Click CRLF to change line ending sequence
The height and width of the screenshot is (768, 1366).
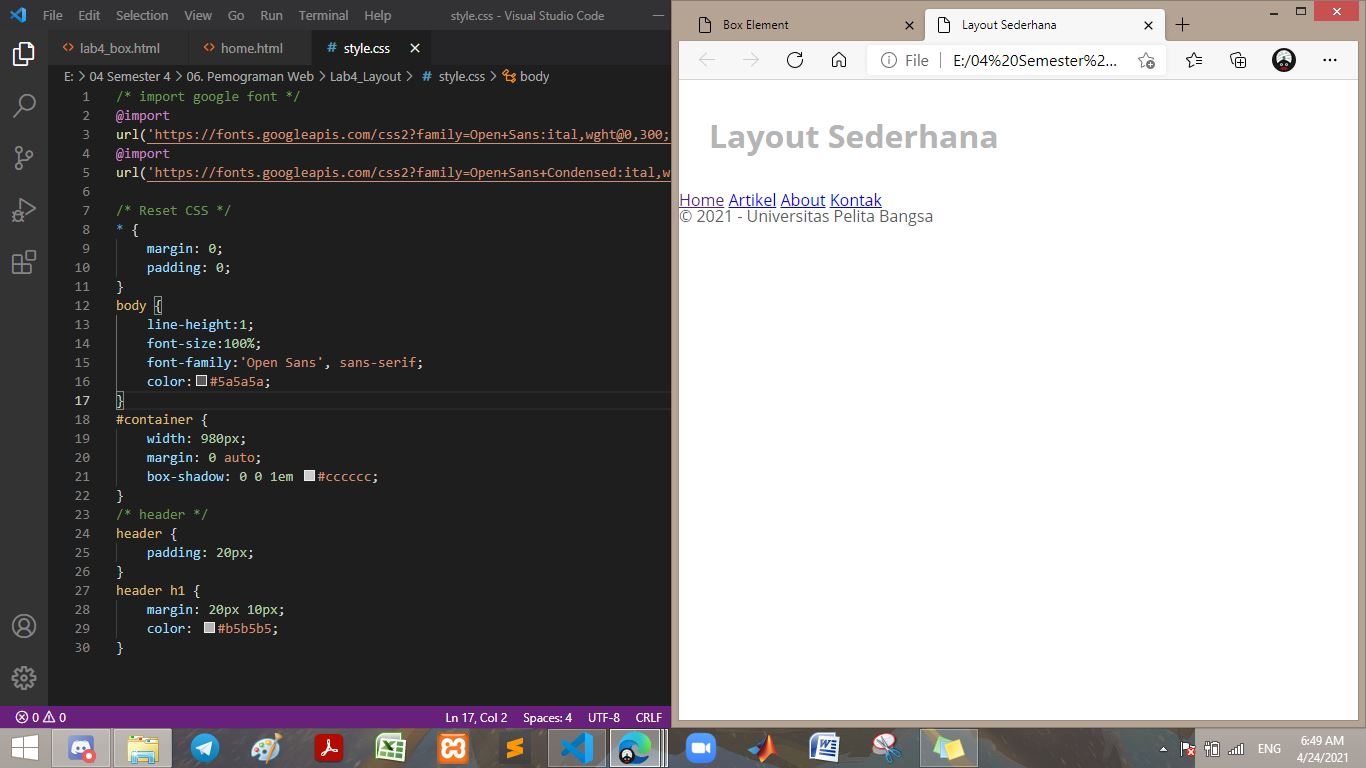tap(648, 717)
